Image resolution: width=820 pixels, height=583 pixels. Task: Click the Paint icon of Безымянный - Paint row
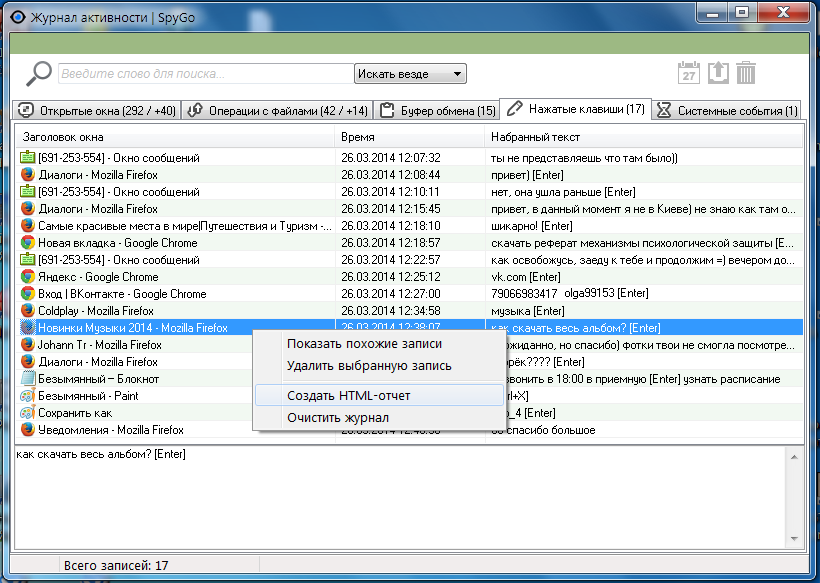point(28,396)
